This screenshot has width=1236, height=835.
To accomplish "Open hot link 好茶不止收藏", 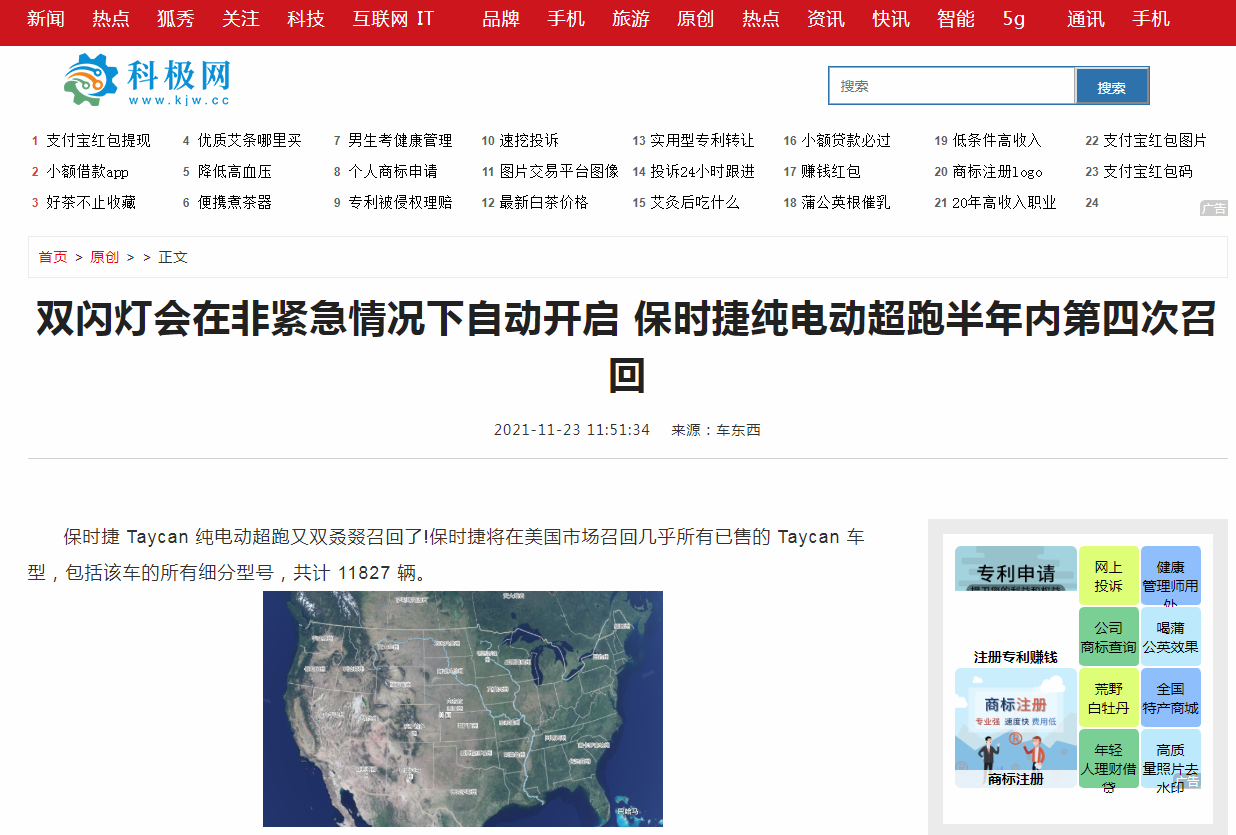I will [91, 203].
